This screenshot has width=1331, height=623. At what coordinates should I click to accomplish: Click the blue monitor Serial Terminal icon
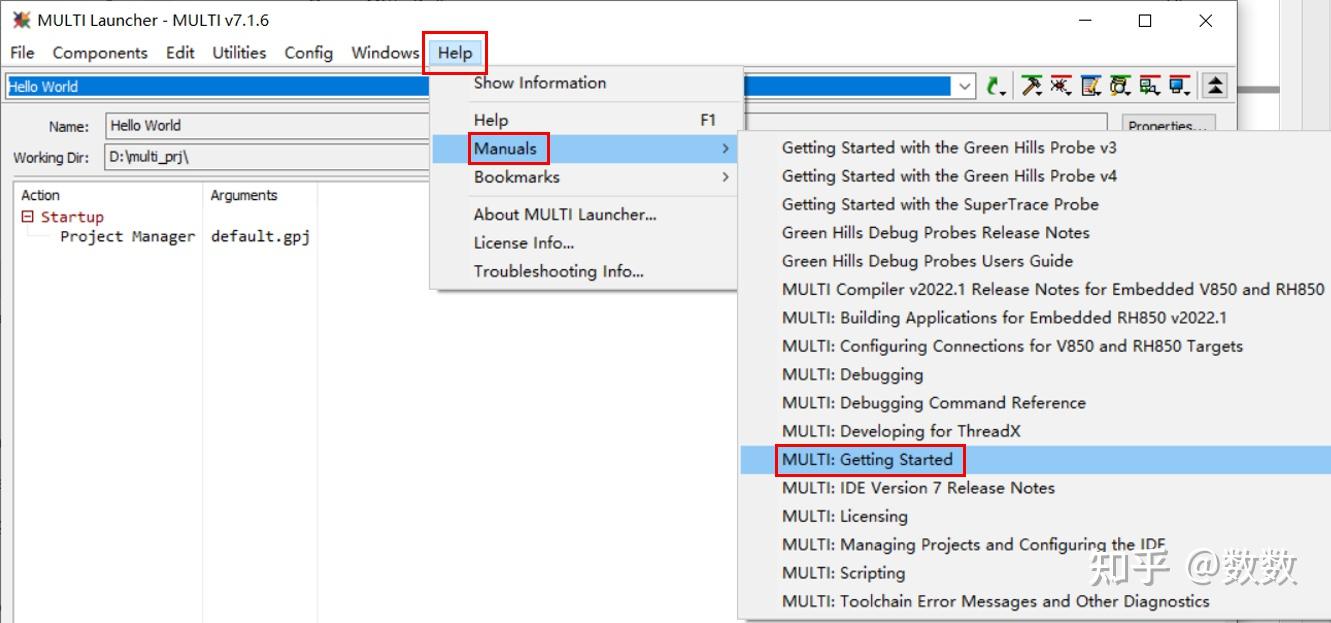pos(1180,86)
